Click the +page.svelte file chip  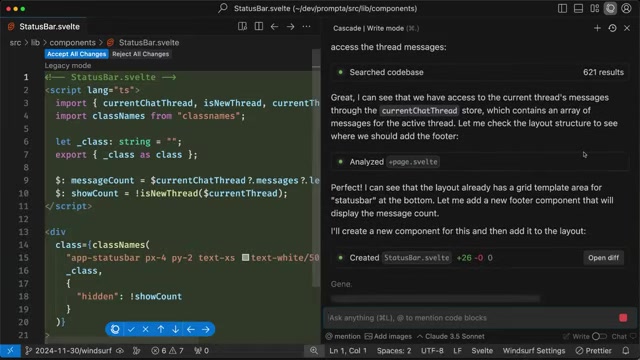pyautogui.click(x=413, y=162)
